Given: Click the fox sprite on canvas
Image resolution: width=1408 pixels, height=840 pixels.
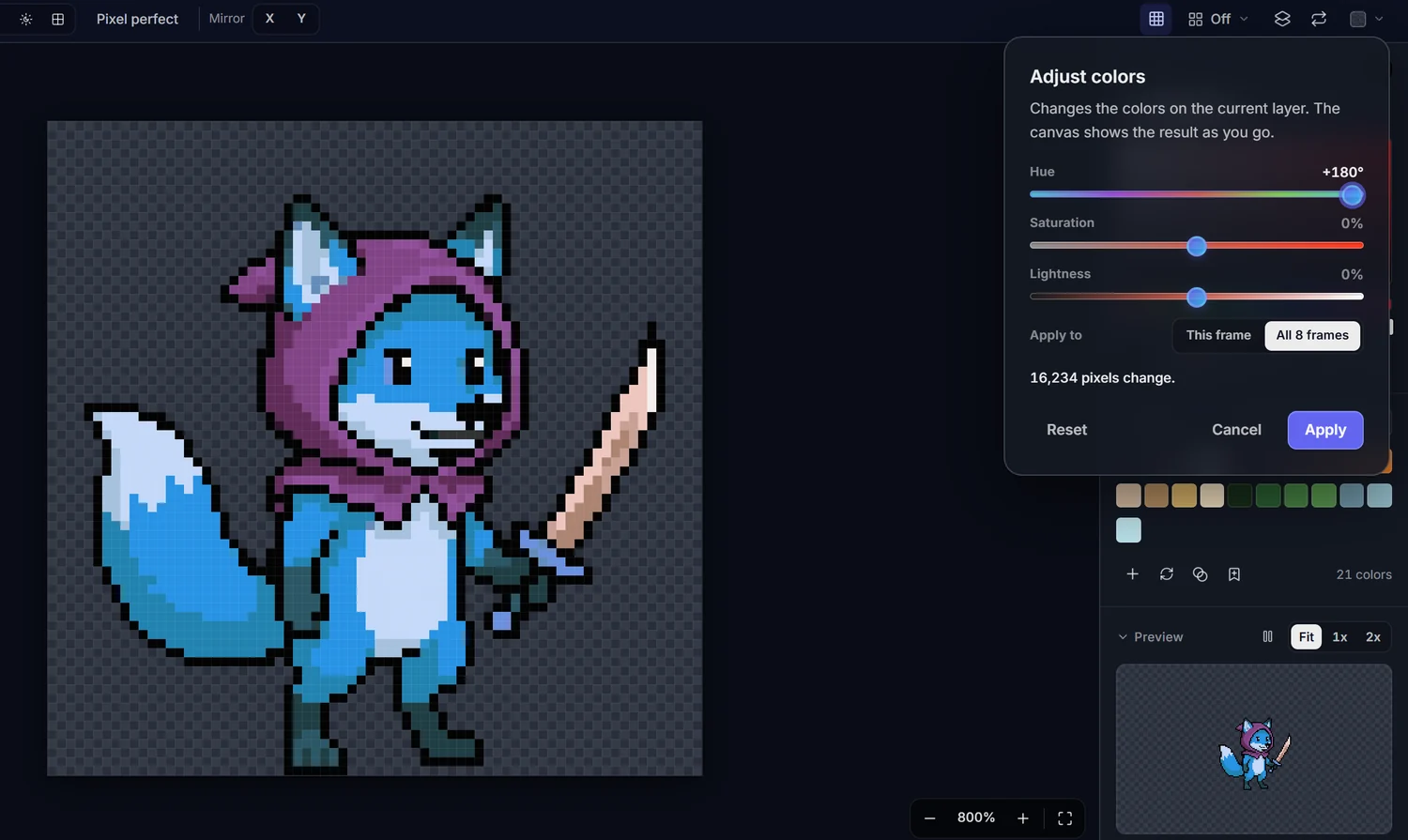Looking at the screenshot, I should click(x=375, y=483).
